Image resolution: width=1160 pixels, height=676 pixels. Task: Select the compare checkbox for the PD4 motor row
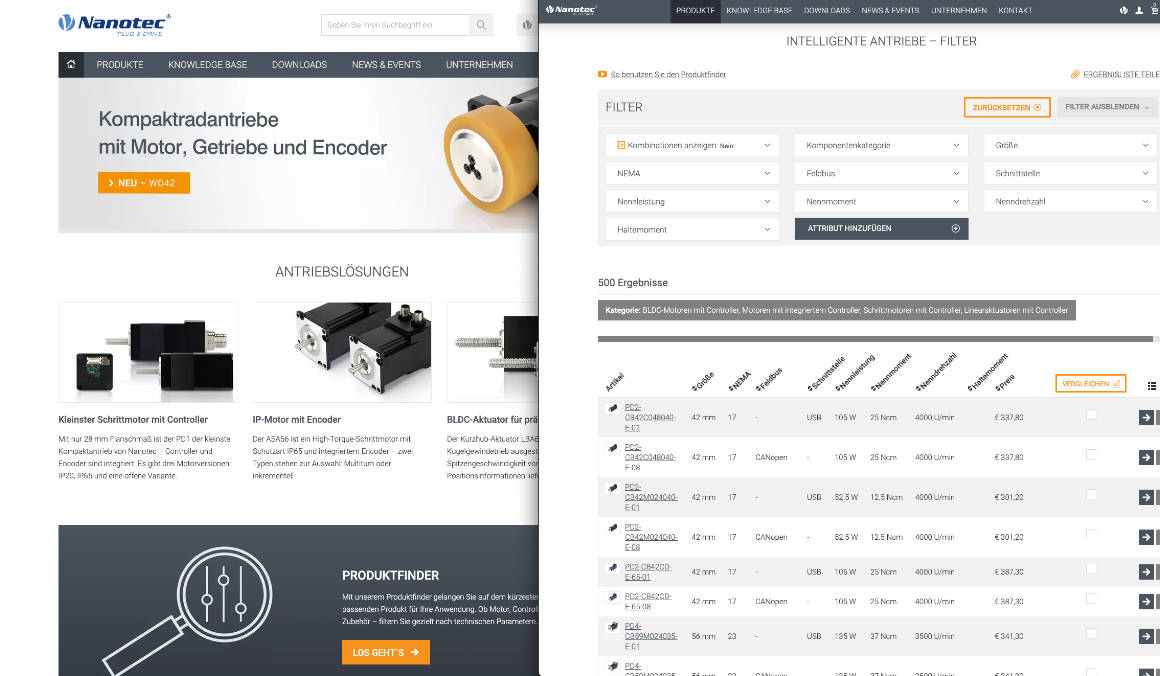click(1092, 635)
